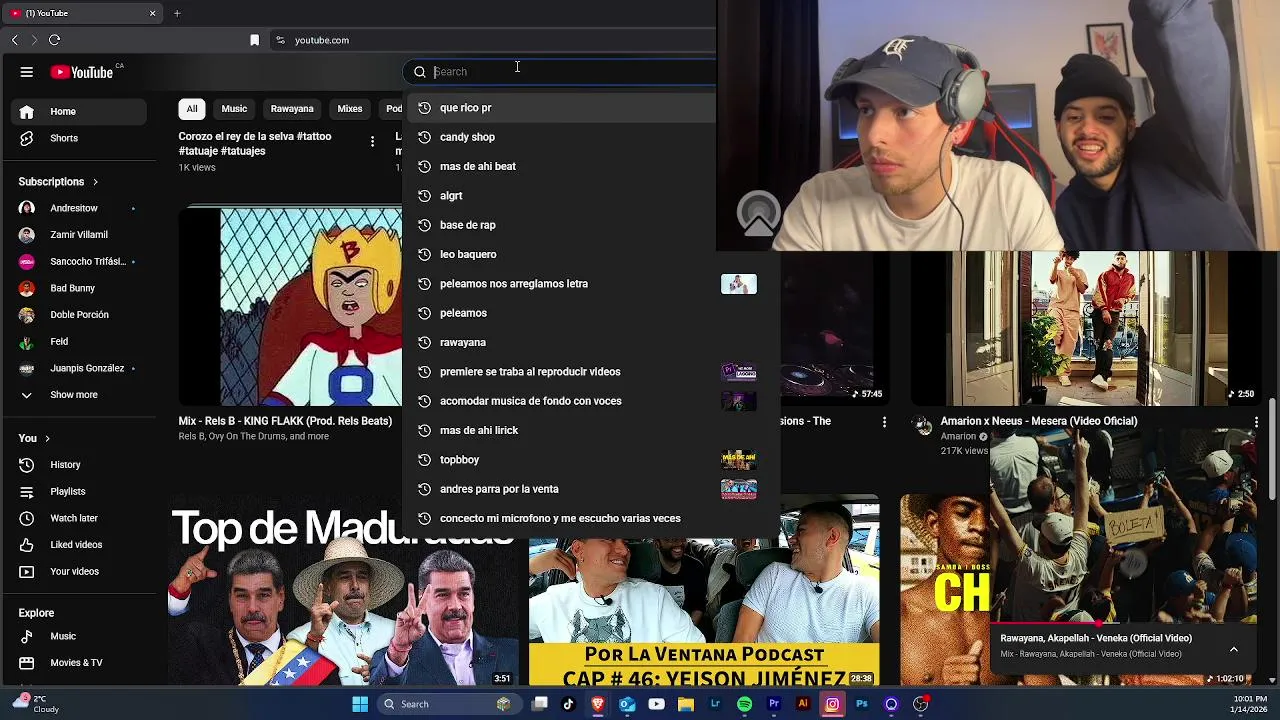Expand the You section chevron

46,438
